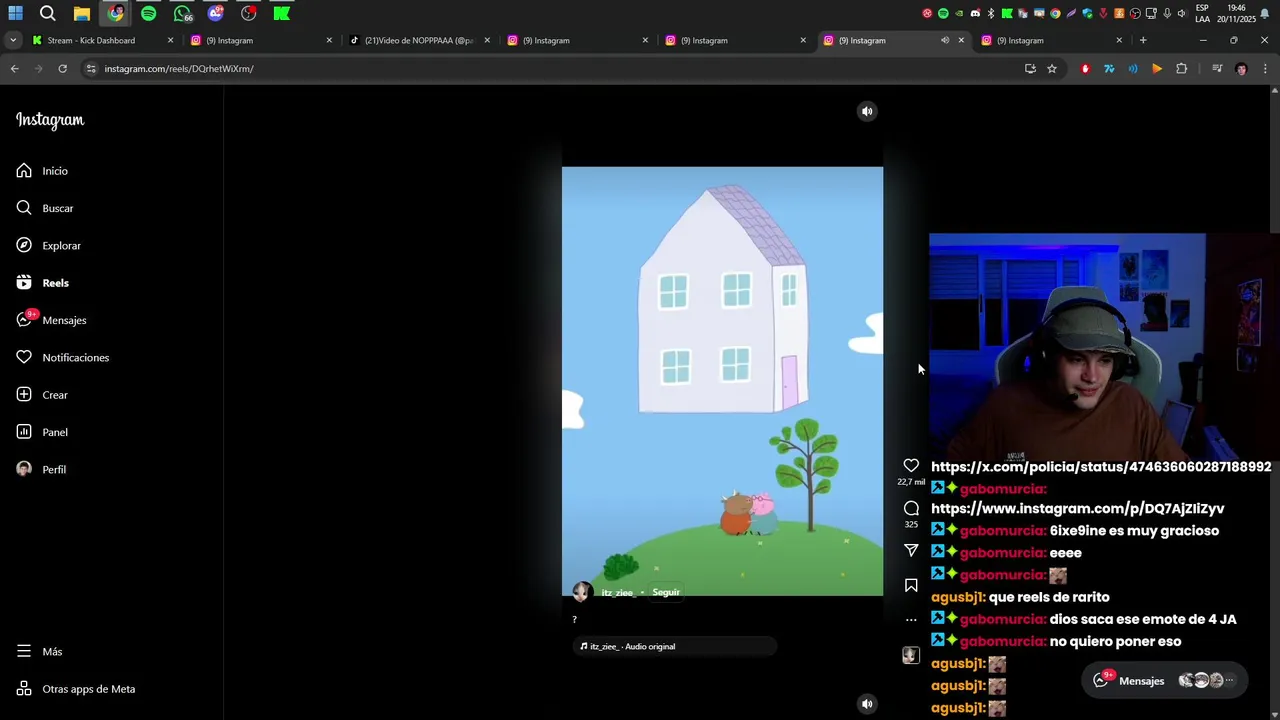The image size is (1280, 720).
Task: Open Notificaciones in the sidebar
Action: pyautogui.click(x=62, y=358)
